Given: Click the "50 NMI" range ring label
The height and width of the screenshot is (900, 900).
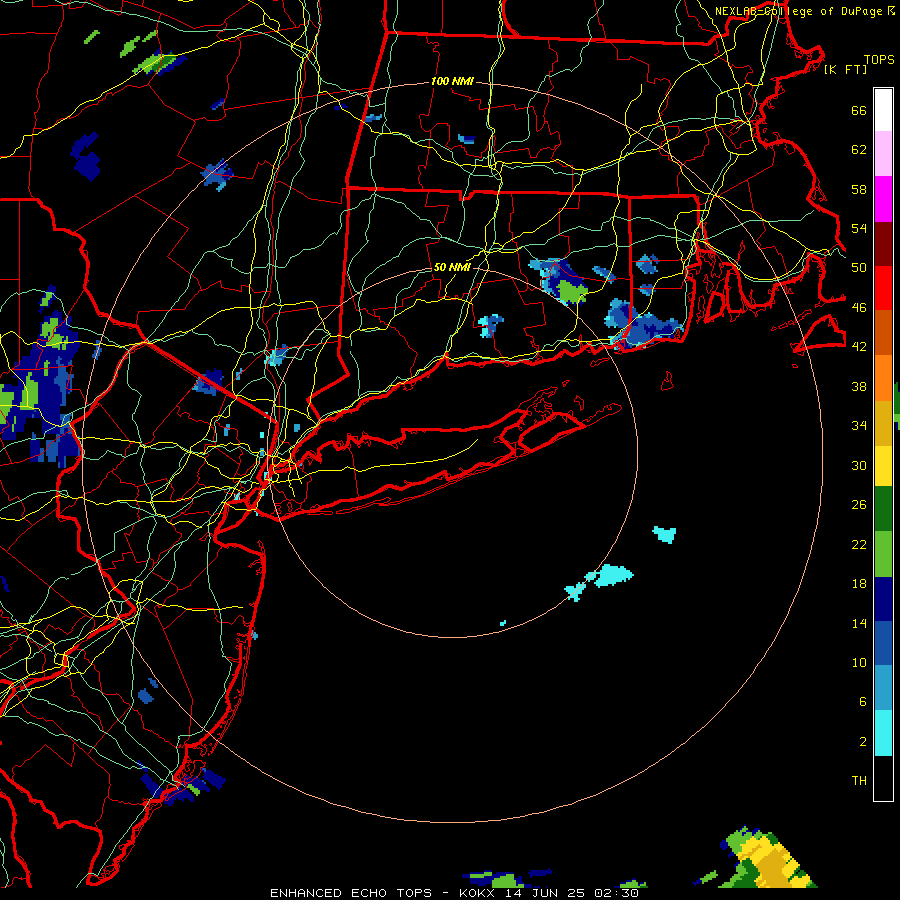Looking at the screenshot, I should (452, 267).
